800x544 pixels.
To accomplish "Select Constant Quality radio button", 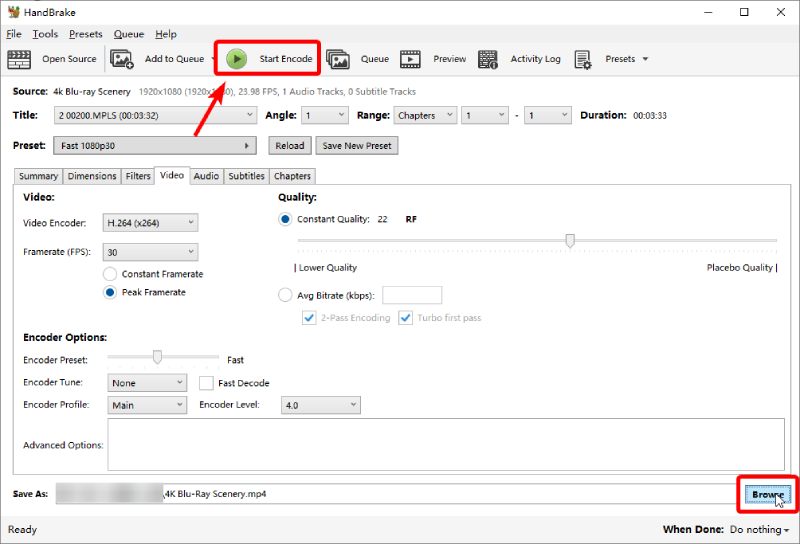I will tap(285, 219).
